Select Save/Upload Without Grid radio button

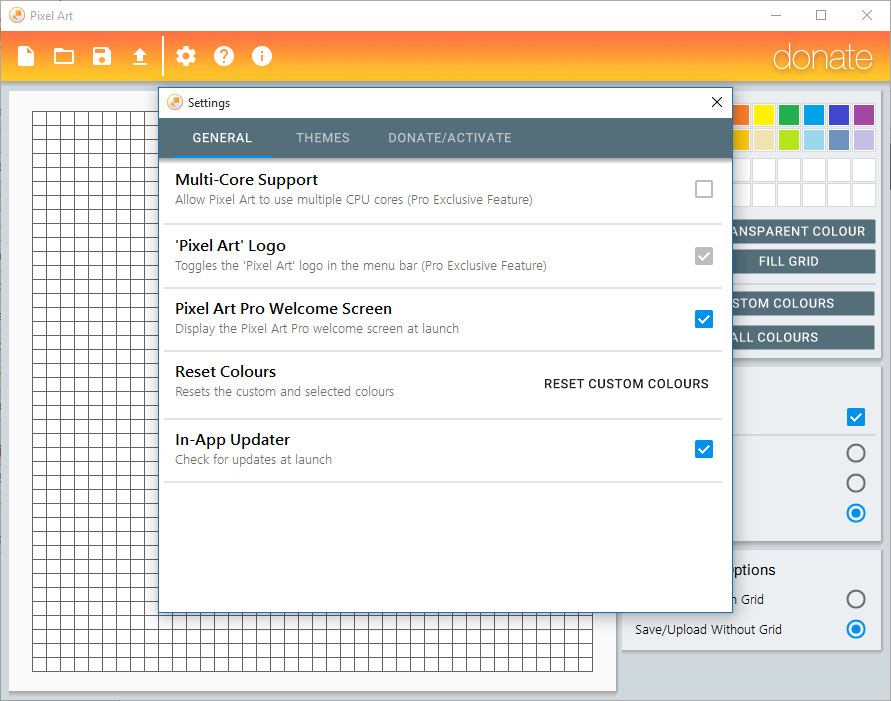tap(856, 629)
